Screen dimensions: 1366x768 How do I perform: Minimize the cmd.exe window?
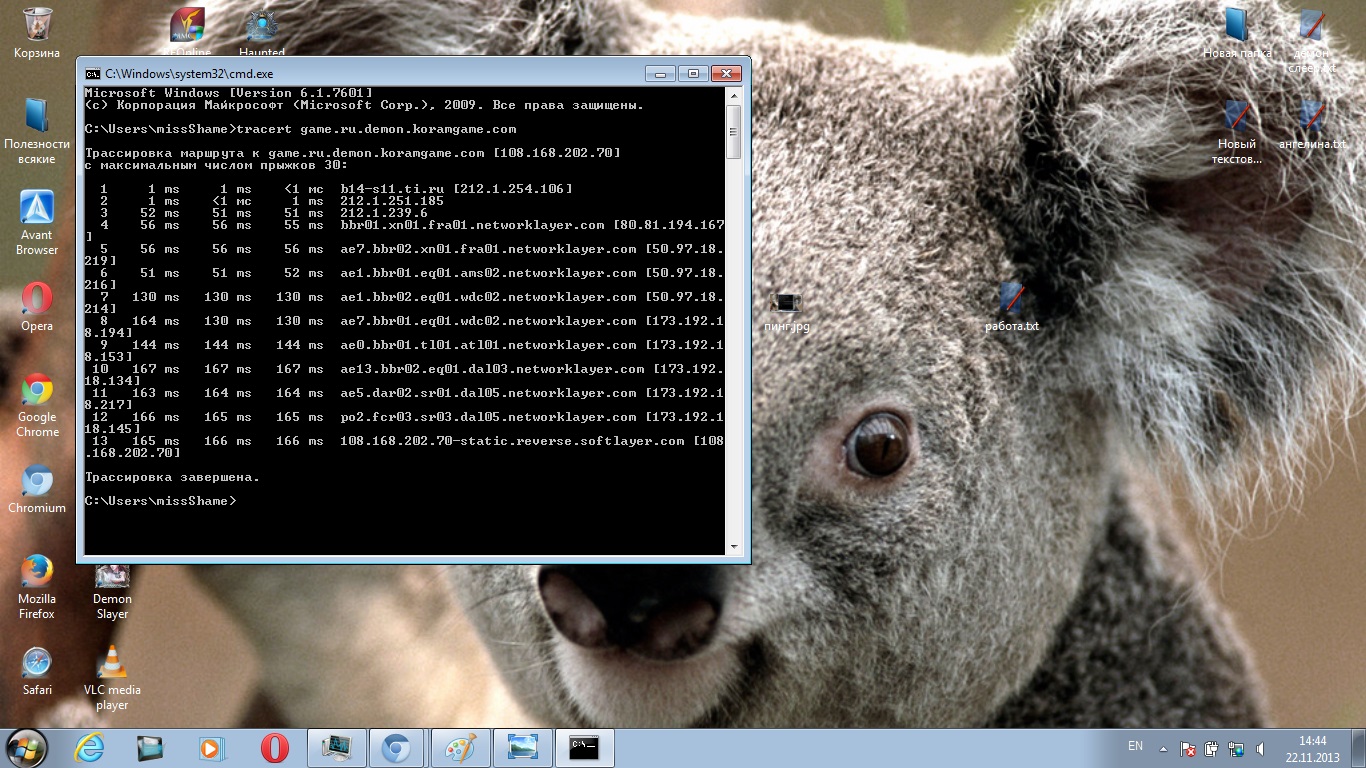click(x=660, y=73)
